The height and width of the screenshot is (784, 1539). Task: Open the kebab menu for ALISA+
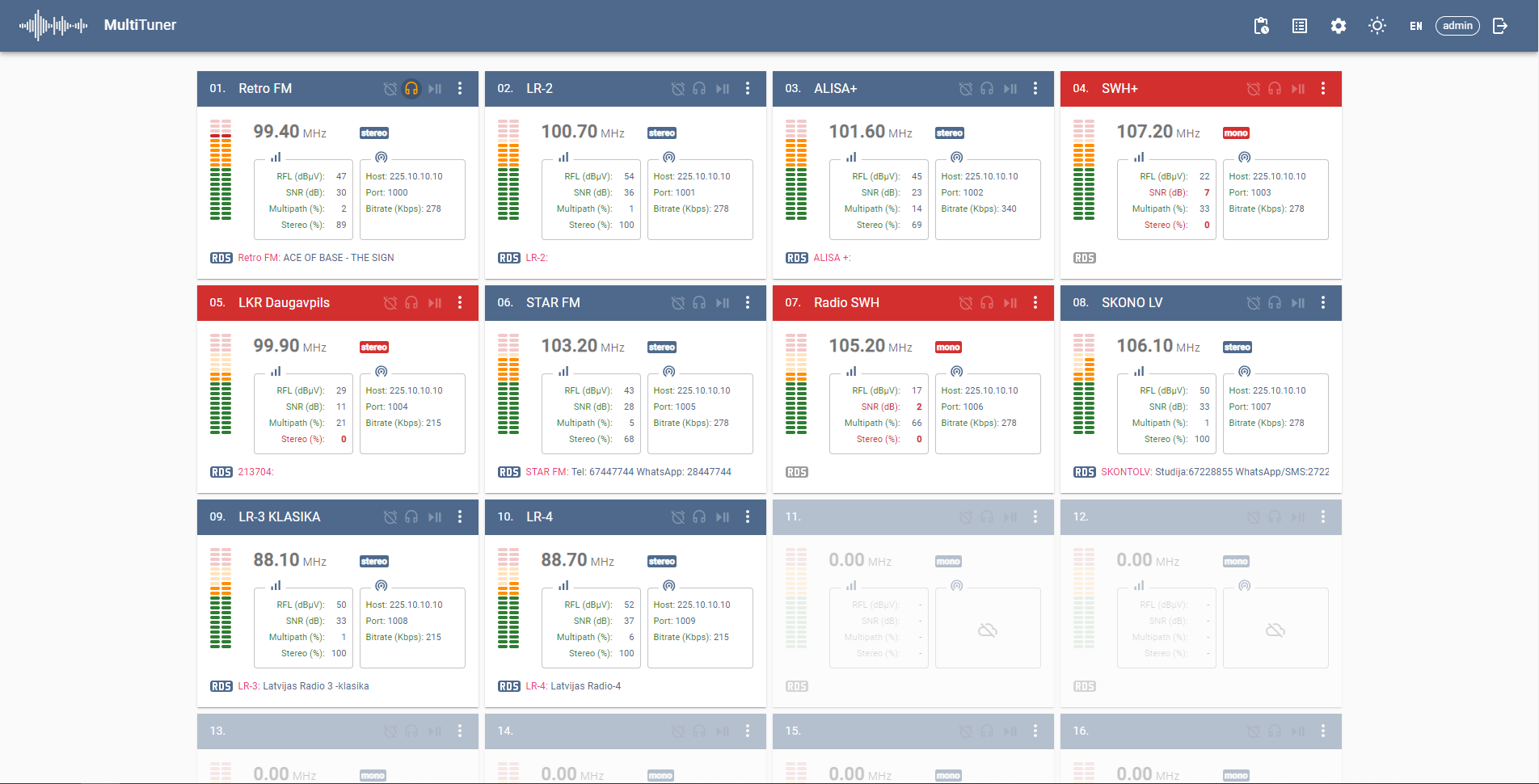click(1035, 89)
